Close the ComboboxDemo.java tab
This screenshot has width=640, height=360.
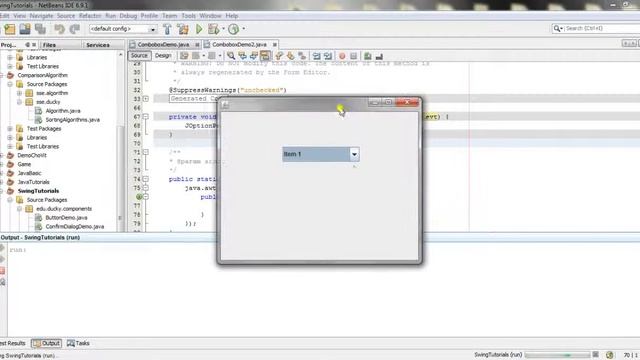(197, 44)
